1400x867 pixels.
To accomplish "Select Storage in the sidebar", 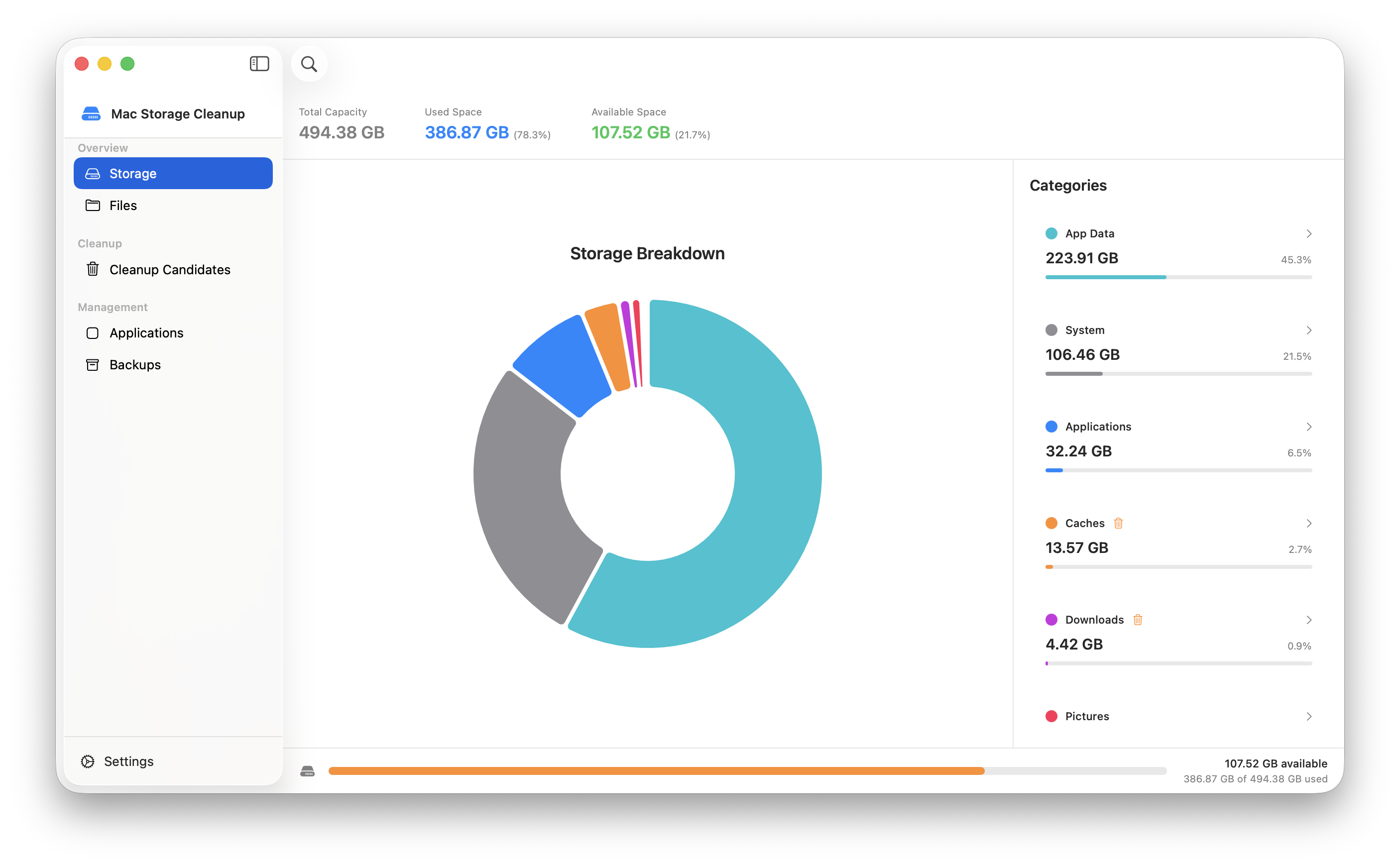I will click(x=173, y=173).
